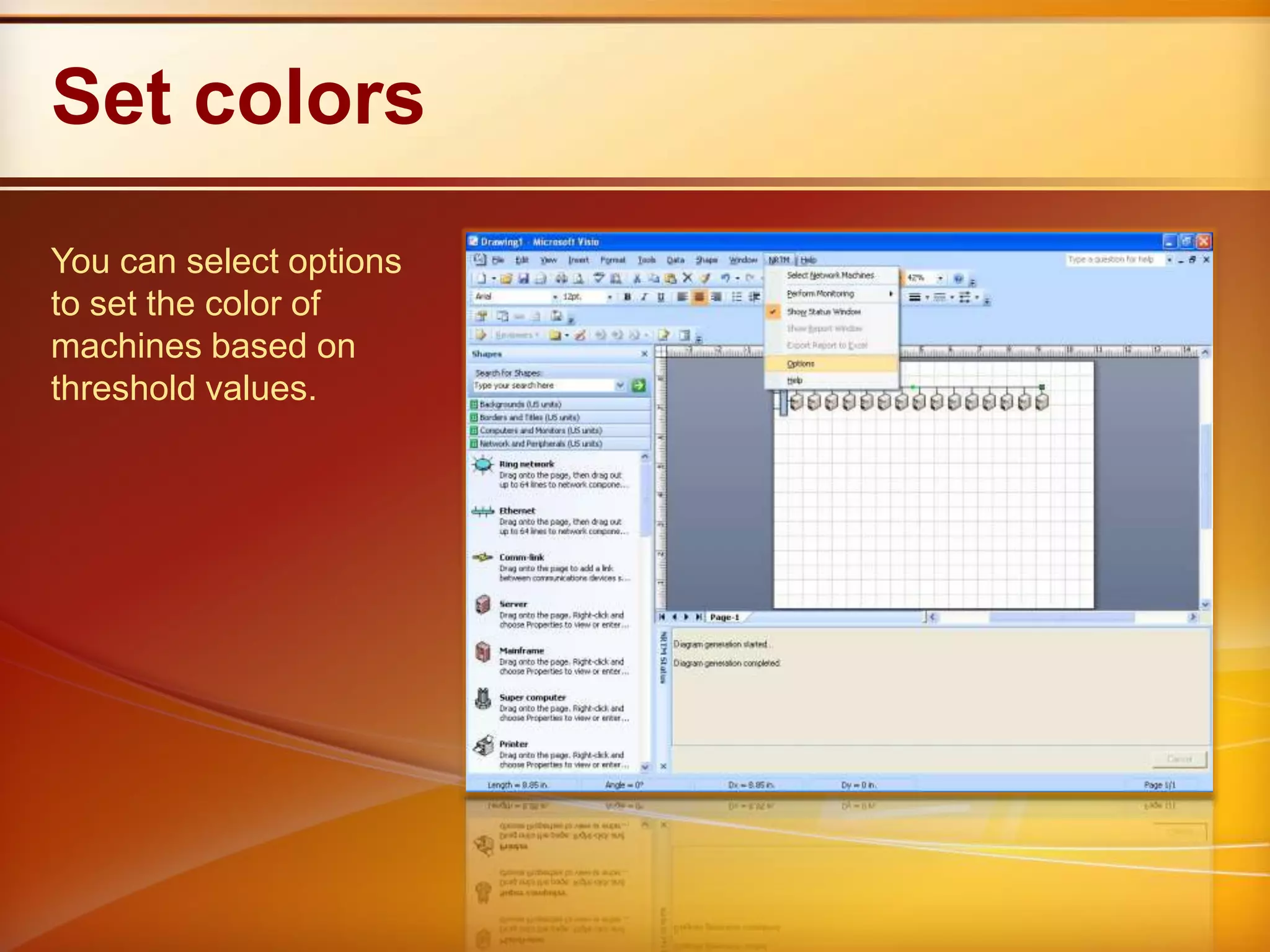
Task: Click the Print Preview toolbar icon
Action: (579, 279)
